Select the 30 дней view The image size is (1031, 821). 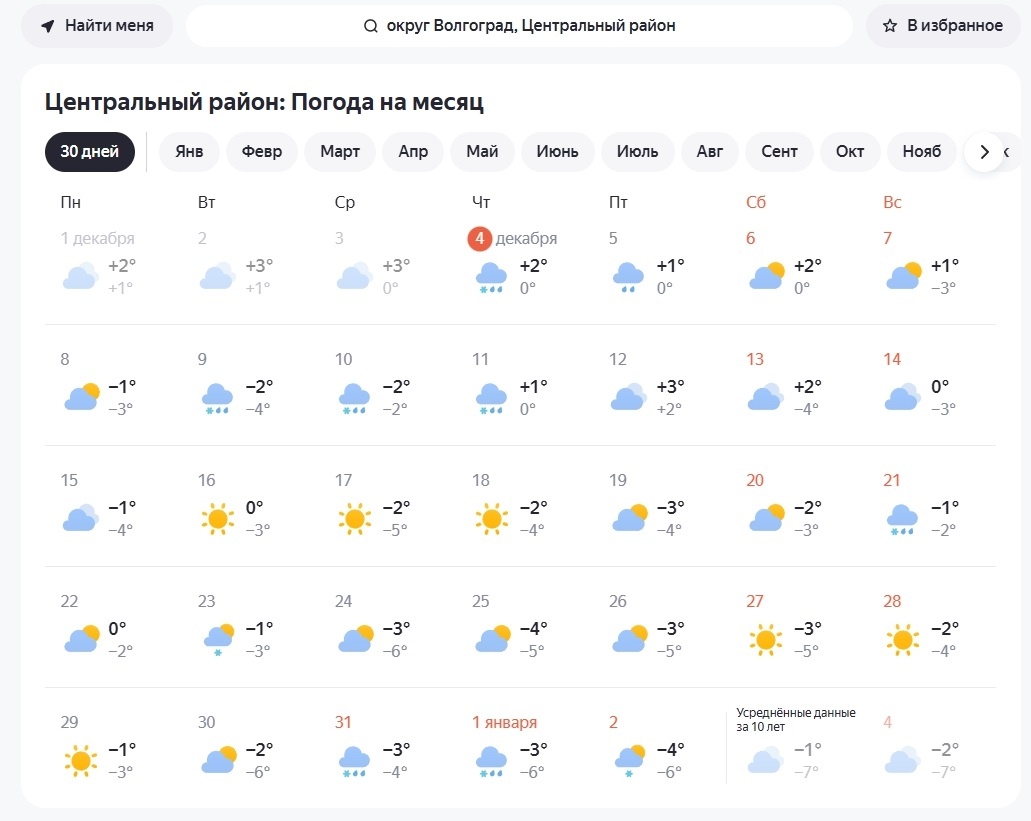coord(89,151)
